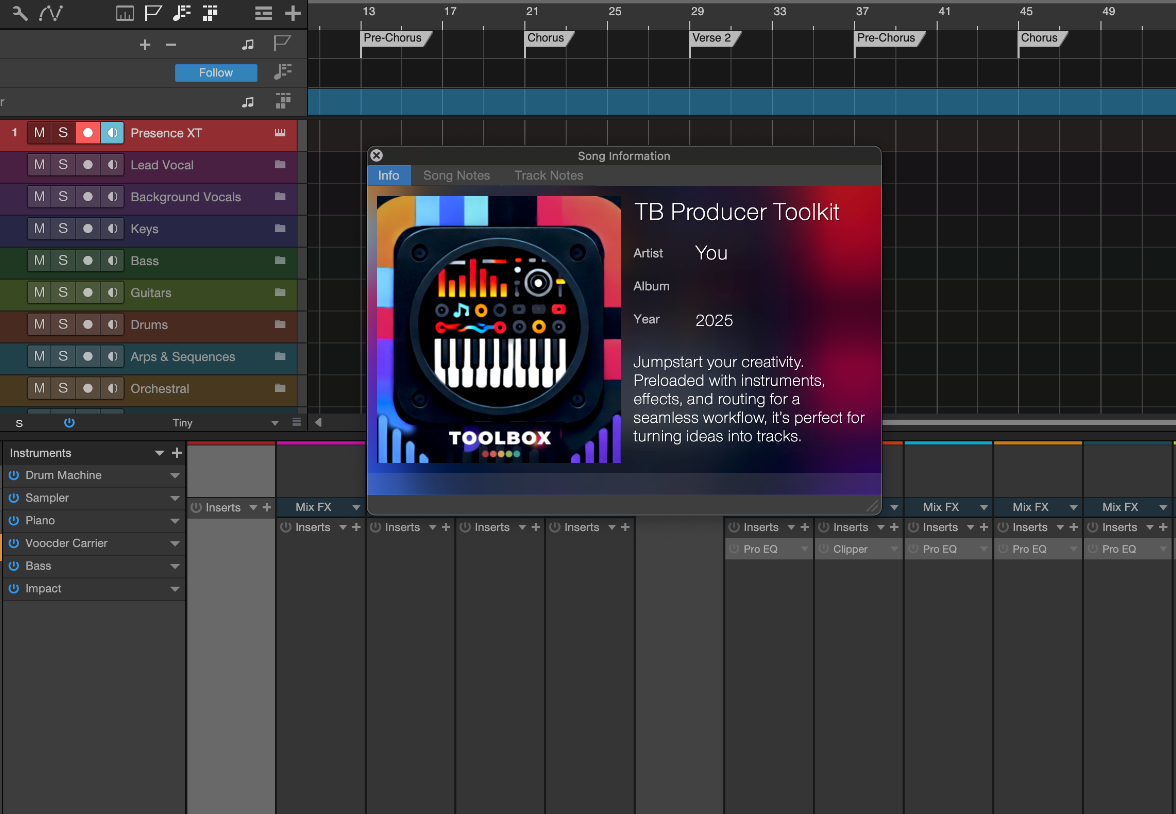1176x814 pixels.
Task: Solo the Guitars track
Action: pyautogui.click(x=63, y=292)
